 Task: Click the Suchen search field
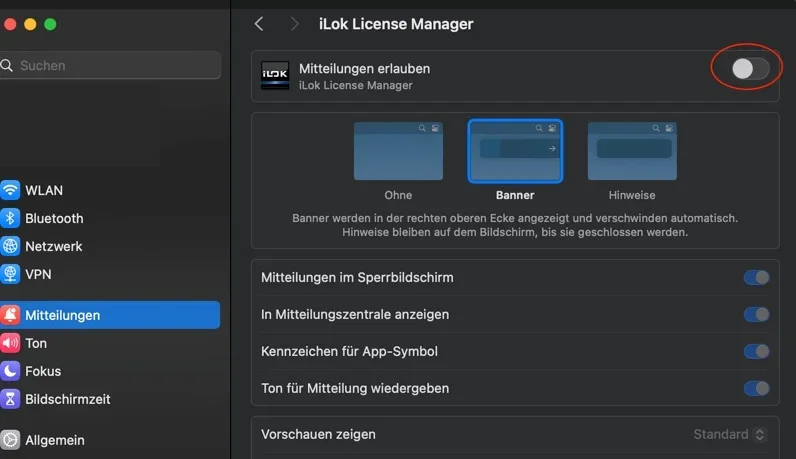click(x=110, y=65)
